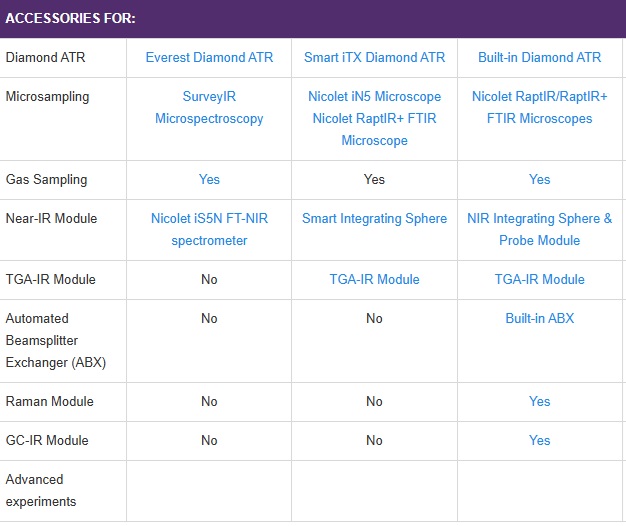Select the Automated Beamsplitter Exchanger row label

[56, 341]
